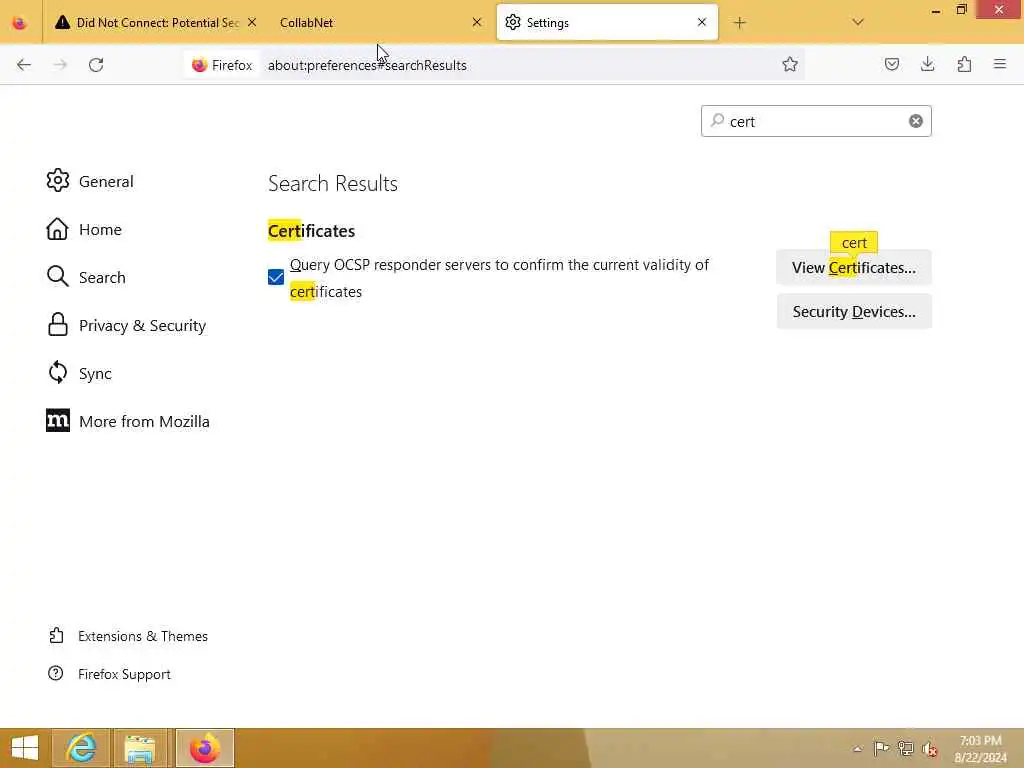The image size is (1024, 768).
Task: Open the Extensions puzzle icon
Action: pyautogui.click(x=964, y=64)
